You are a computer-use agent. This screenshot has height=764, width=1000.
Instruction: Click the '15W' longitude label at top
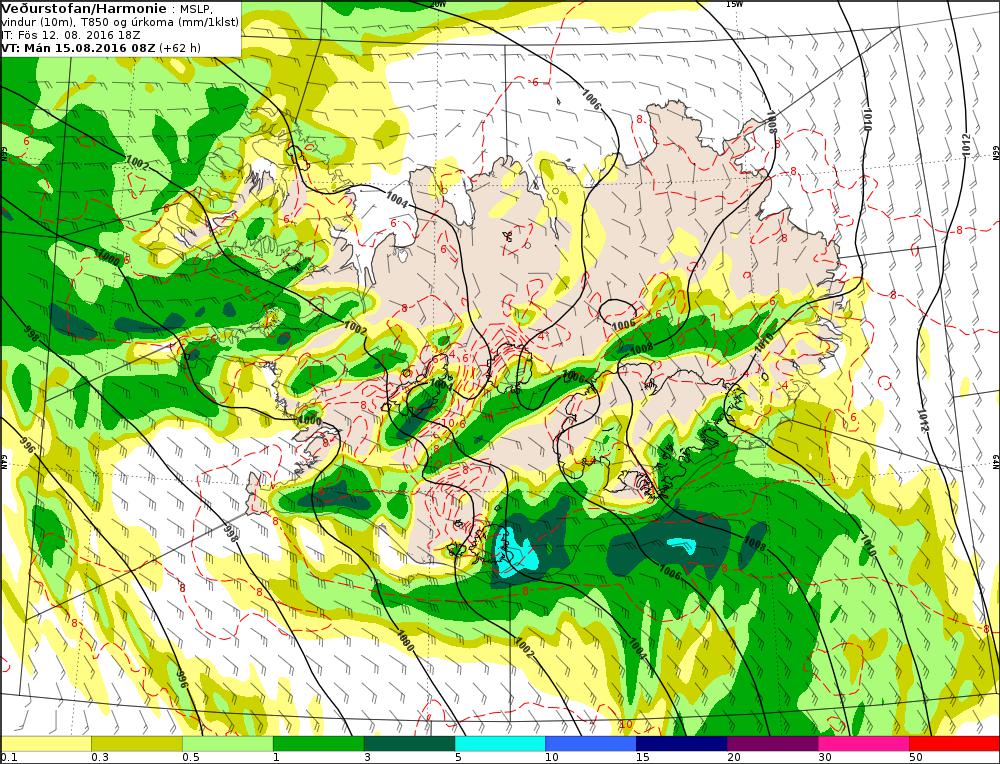[735, 4]
